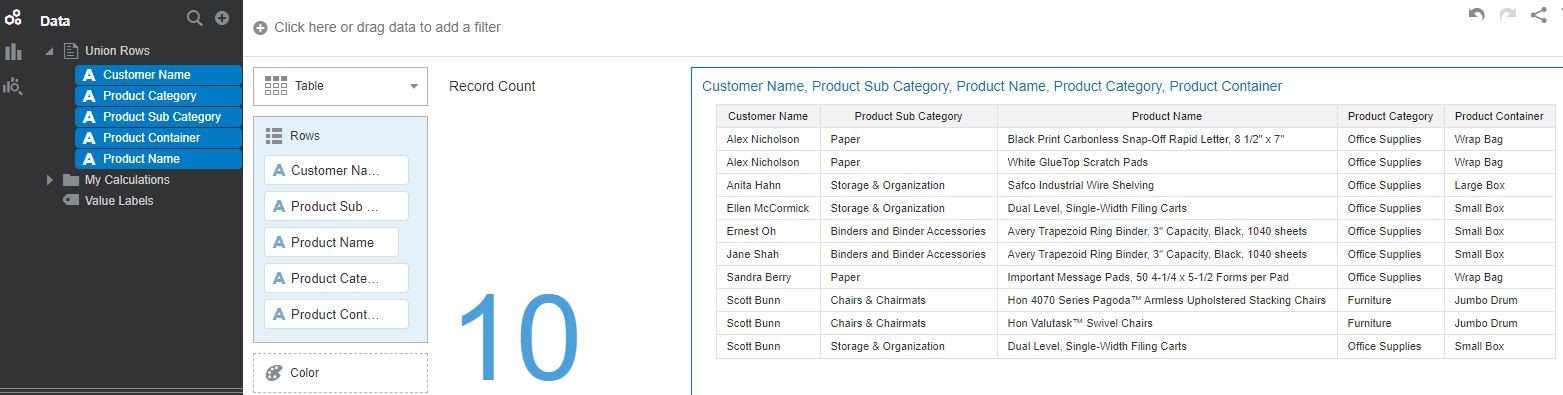Click the Product Name column header
The height and width of the screenshot is (395, 1563).
pyautogui.click(x=1167, y=116)
